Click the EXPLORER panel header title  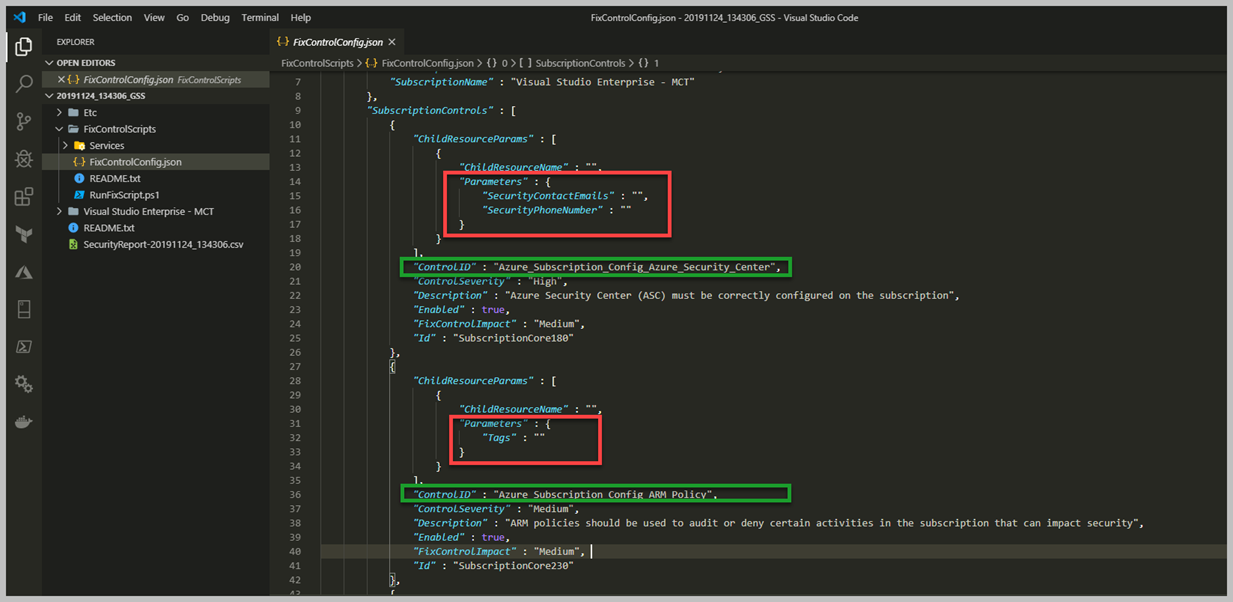pyautogui.click(x=76, y=42)
